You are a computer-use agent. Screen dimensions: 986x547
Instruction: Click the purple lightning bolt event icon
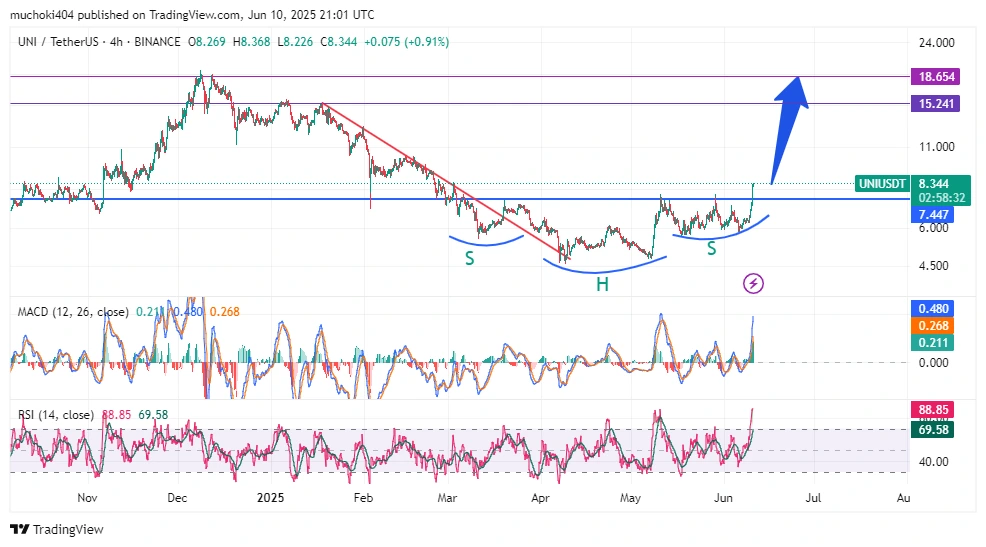point(754,283)
